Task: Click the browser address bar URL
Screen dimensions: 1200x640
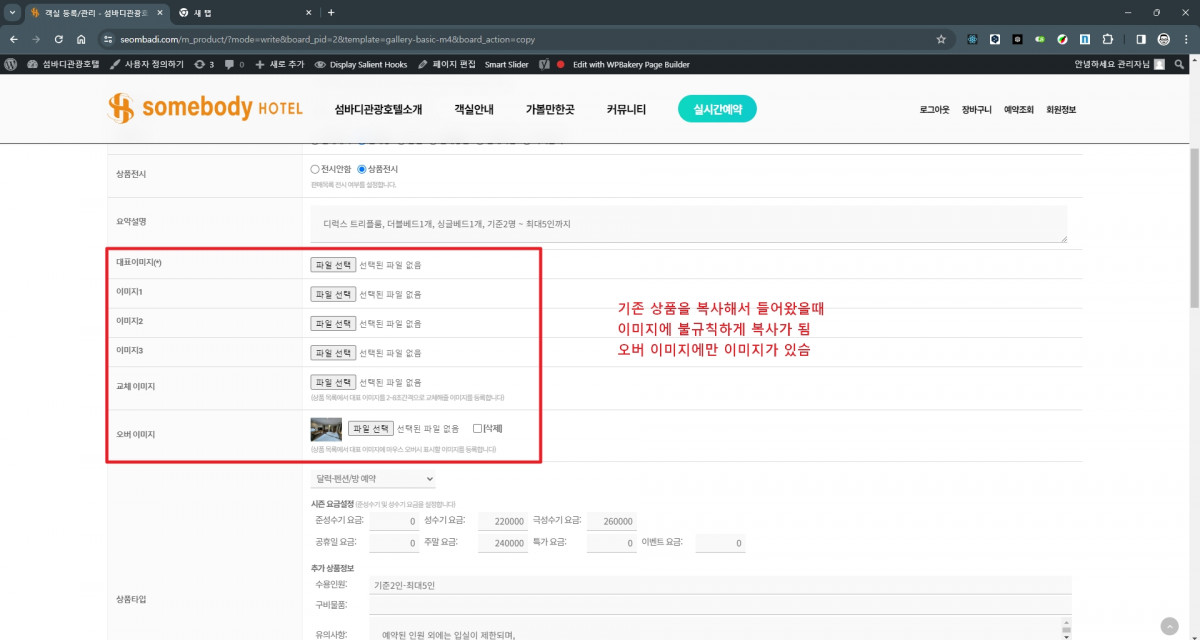Action: point(327,39)
